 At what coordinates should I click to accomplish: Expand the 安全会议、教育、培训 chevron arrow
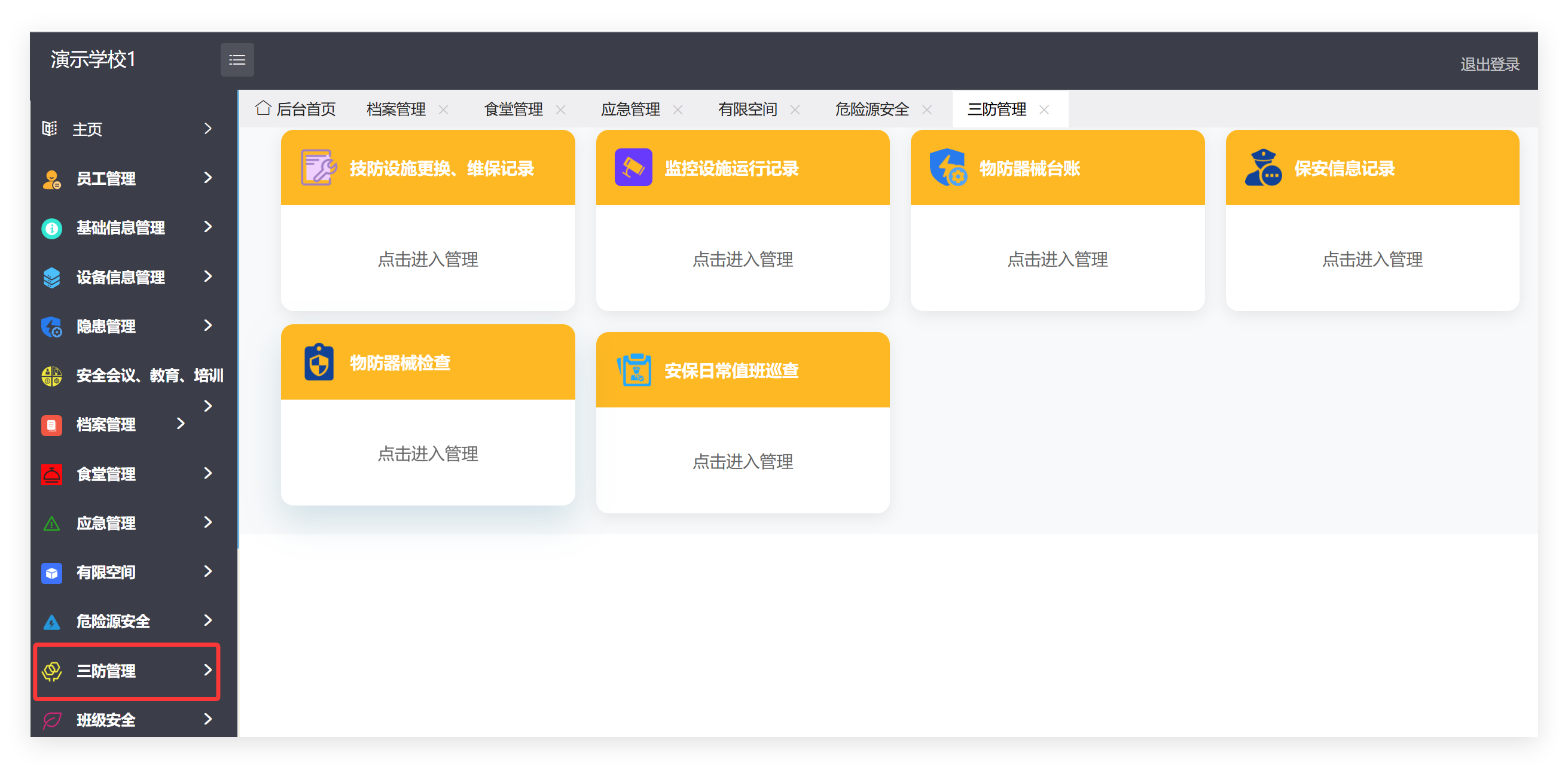[208, 406]
